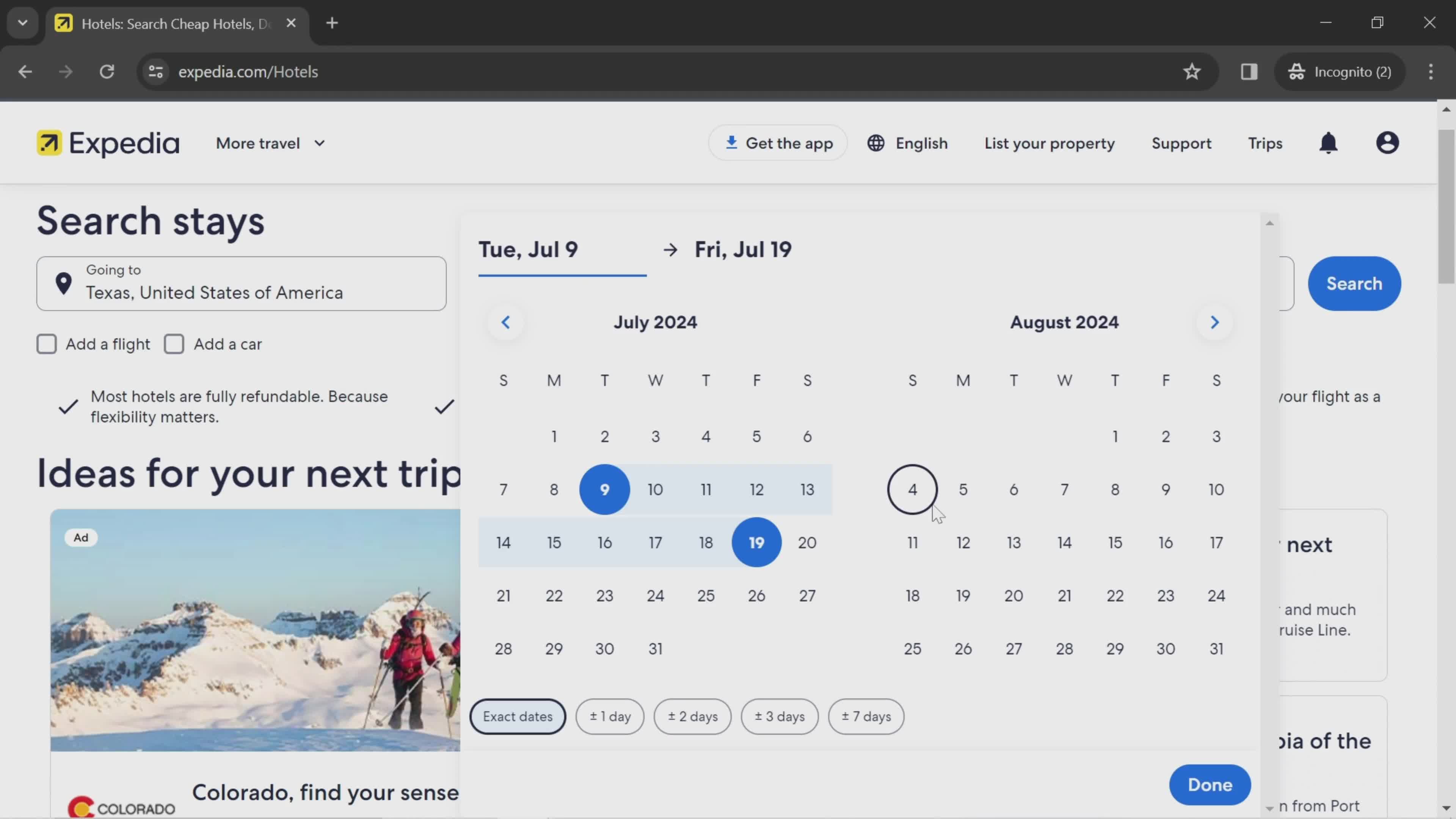Select ± 7 days flexibility

(x=866, y=717)
